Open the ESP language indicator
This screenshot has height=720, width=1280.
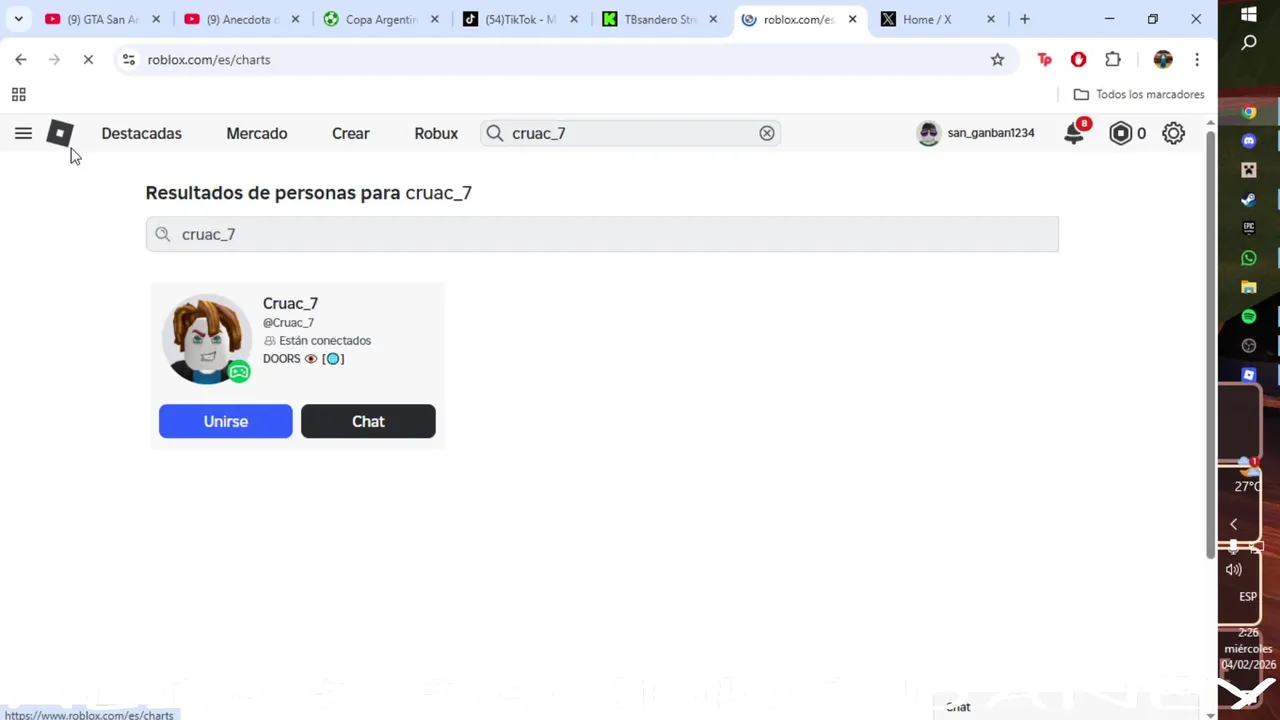point(1248,597)
